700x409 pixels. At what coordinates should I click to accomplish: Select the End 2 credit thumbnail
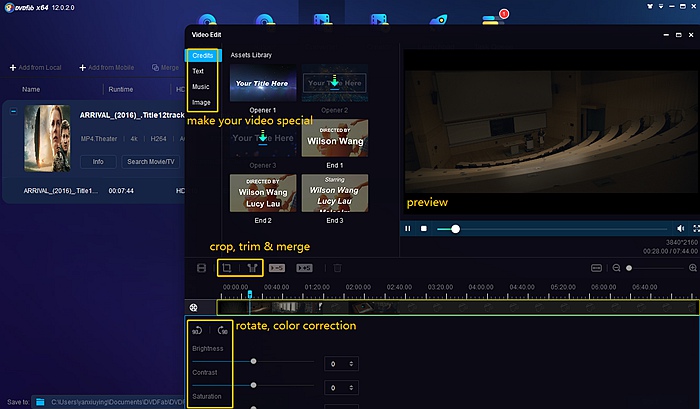(x=263, y=193)
